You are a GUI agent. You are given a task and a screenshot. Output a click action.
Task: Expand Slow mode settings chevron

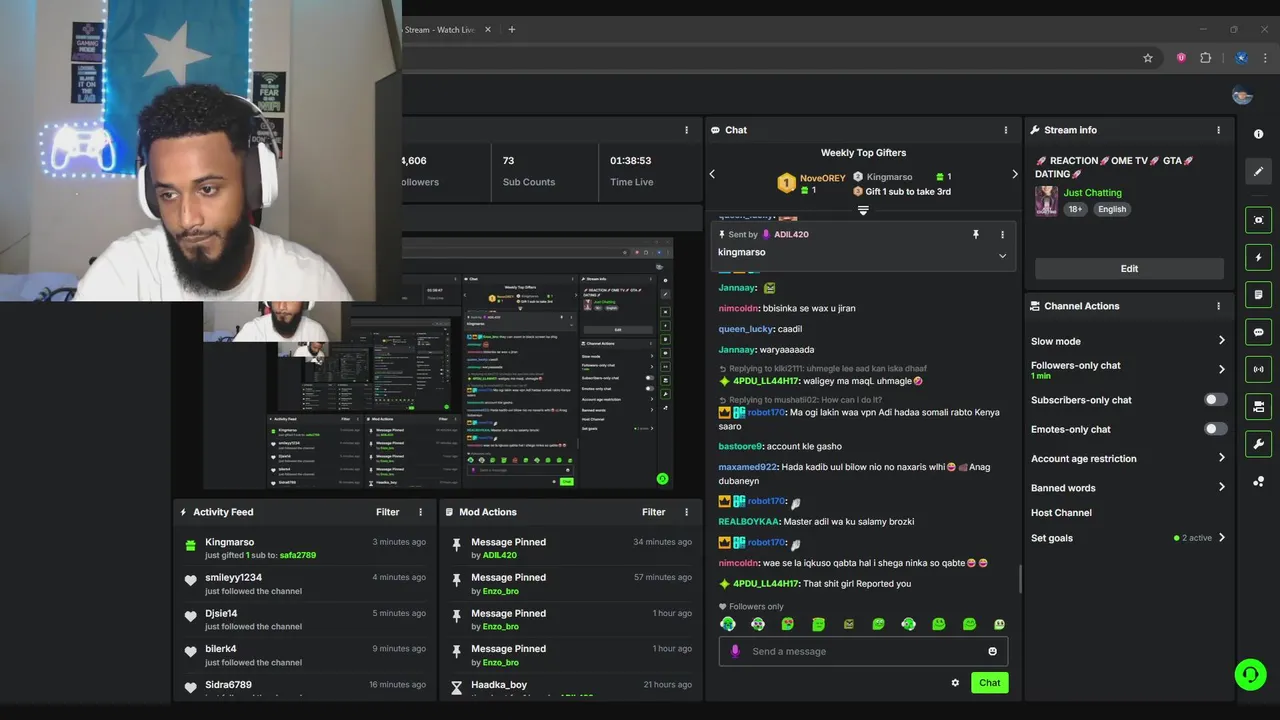[x=1221, y=341]
